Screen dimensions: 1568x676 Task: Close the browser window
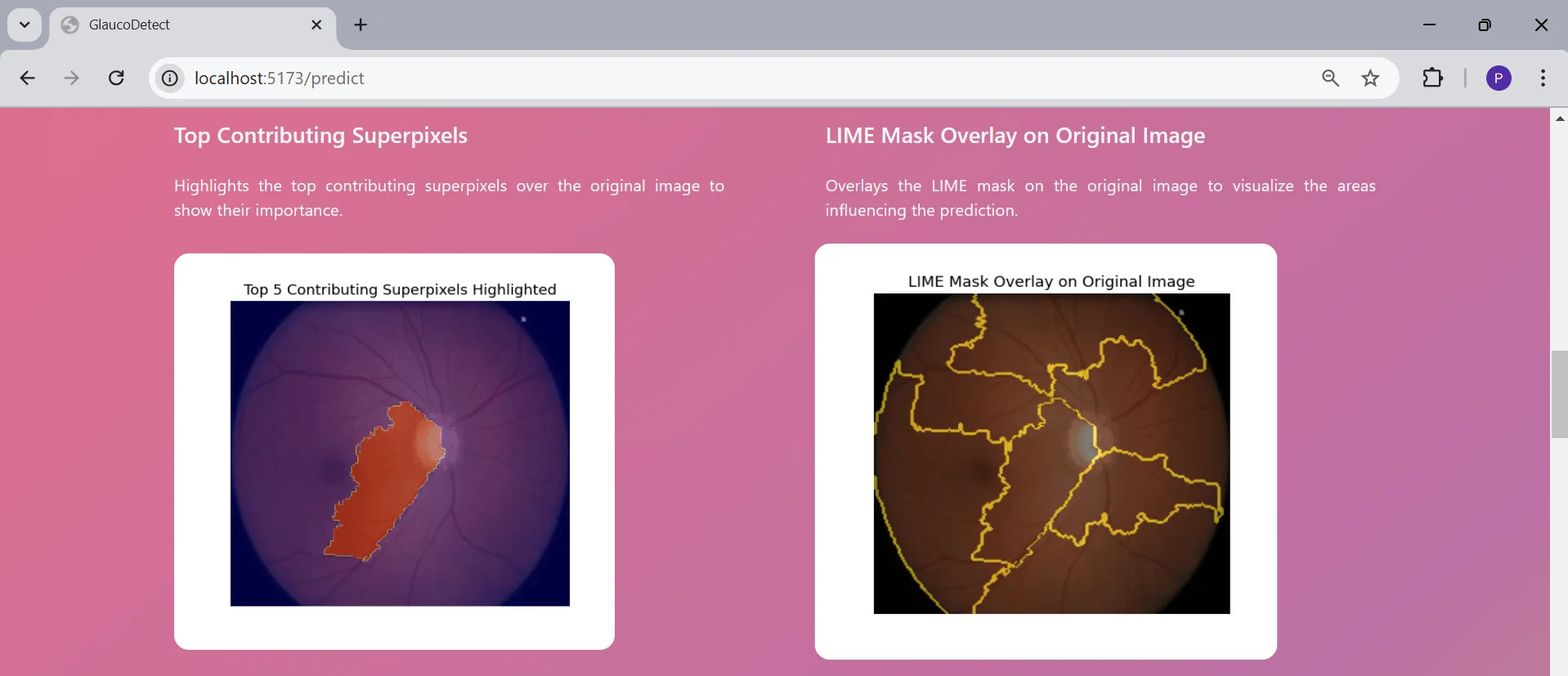tap(1541, 25)
